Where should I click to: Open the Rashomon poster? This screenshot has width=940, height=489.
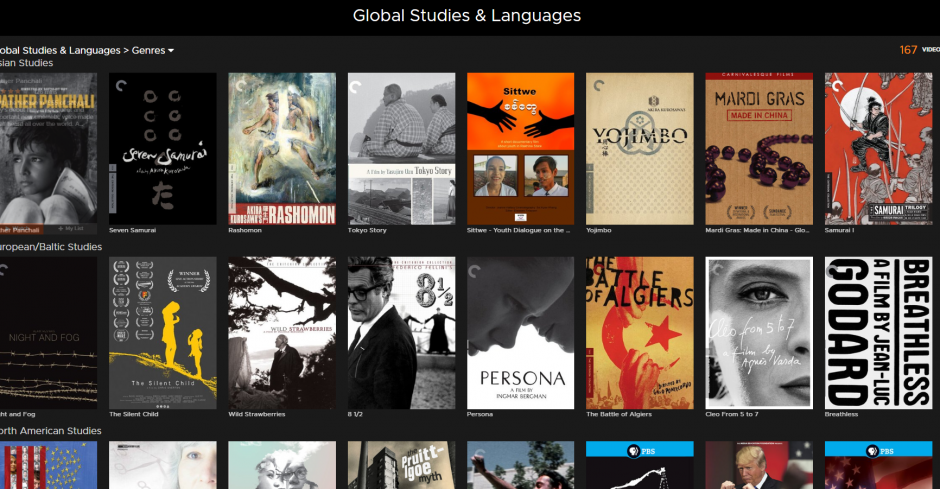point(282,149)
